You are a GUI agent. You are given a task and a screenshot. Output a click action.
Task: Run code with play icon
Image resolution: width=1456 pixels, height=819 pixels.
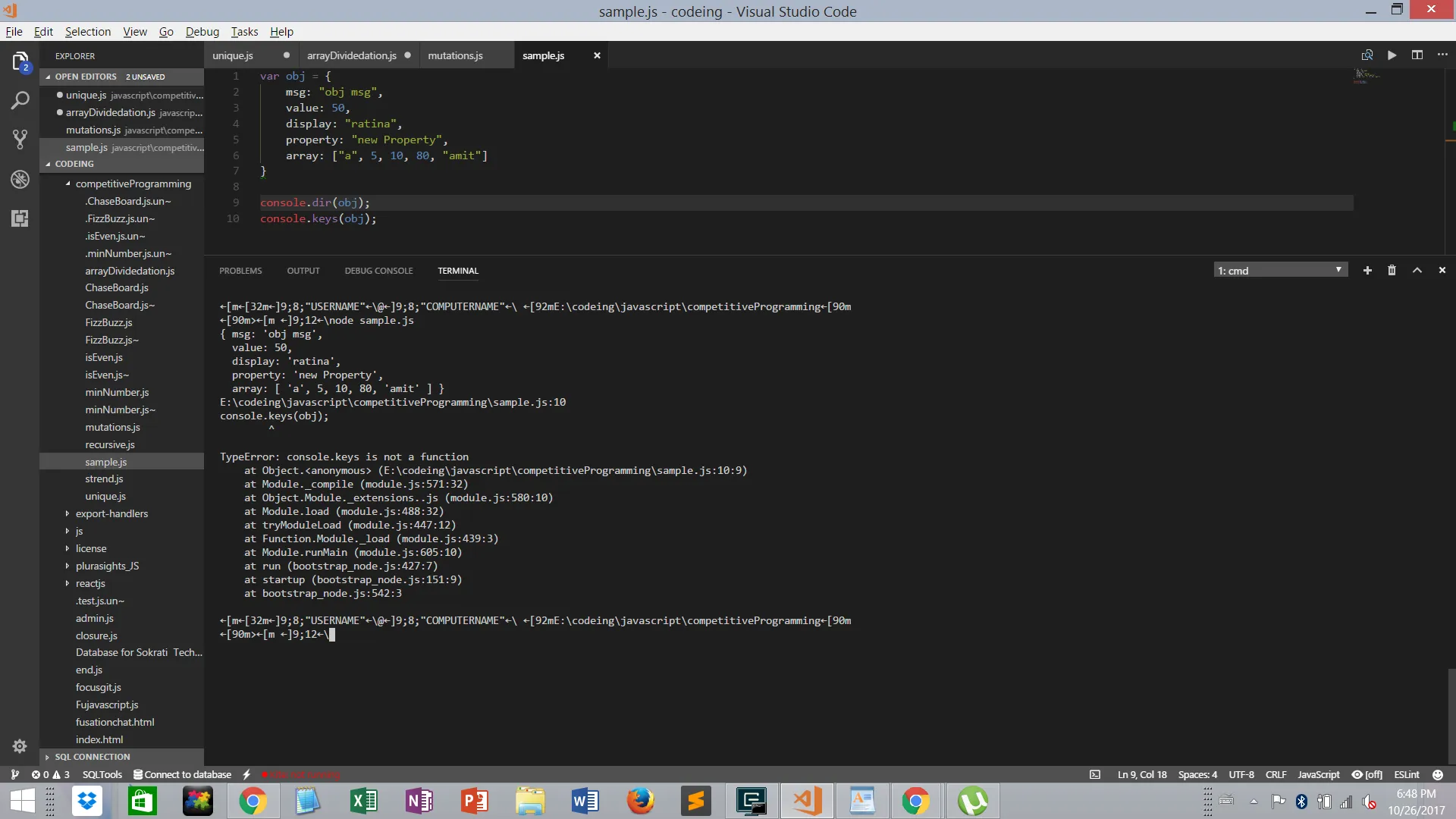[x=1392, y=55]
